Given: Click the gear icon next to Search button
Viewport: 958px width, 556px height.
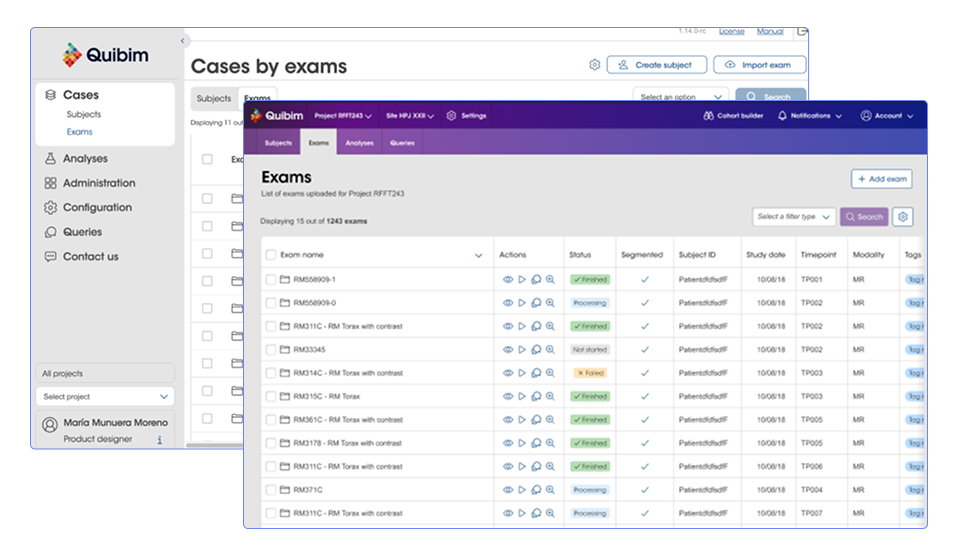Looking at the screenshot, I should [x=902, y=217].
